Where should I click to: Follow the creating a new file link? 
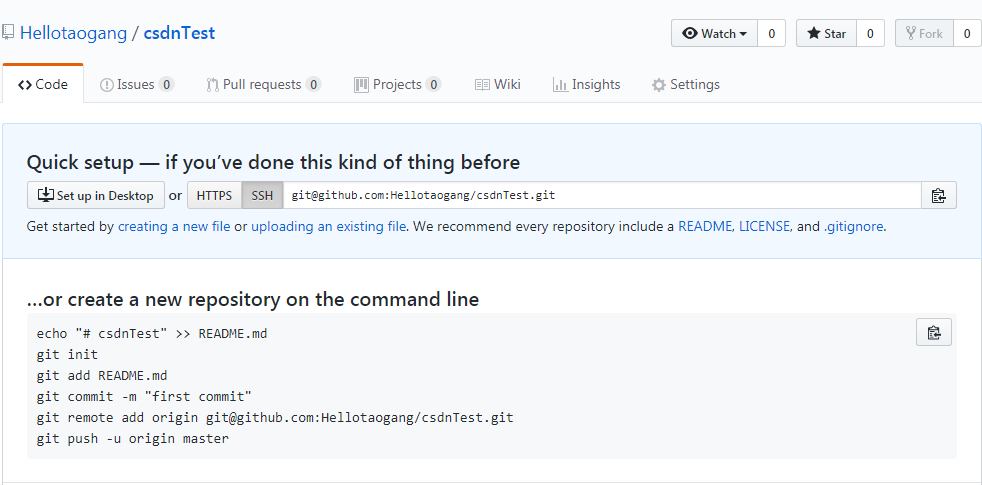pyautogui.click(x=174, y=226)
